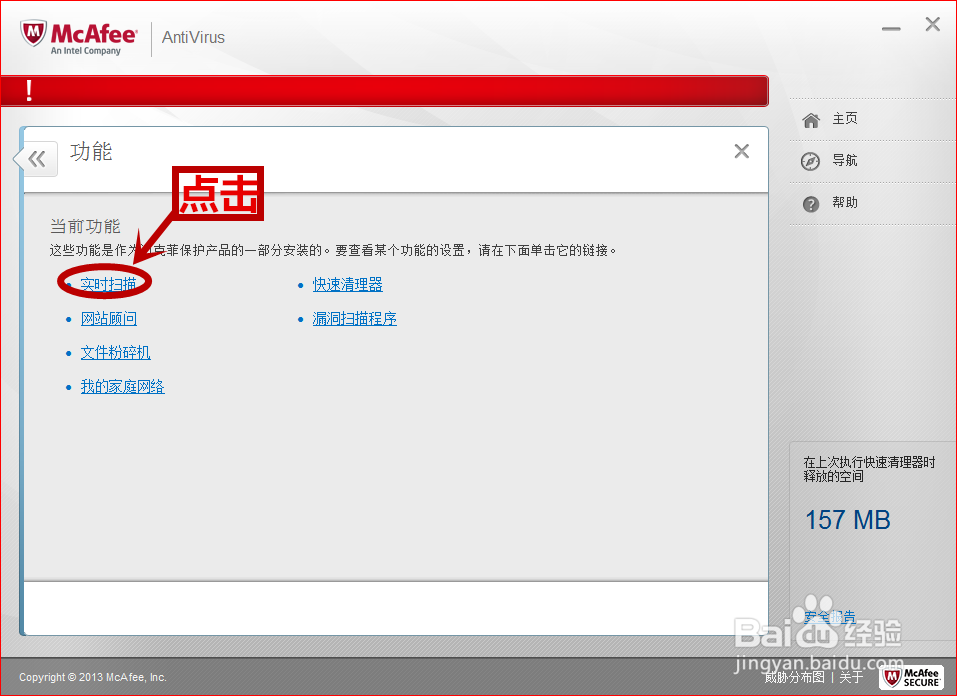The width and height of the screenshot is (957, 696).
Task: Click the compass icon beside 导航
Action: pyautogui.click(x=811, y=161)
